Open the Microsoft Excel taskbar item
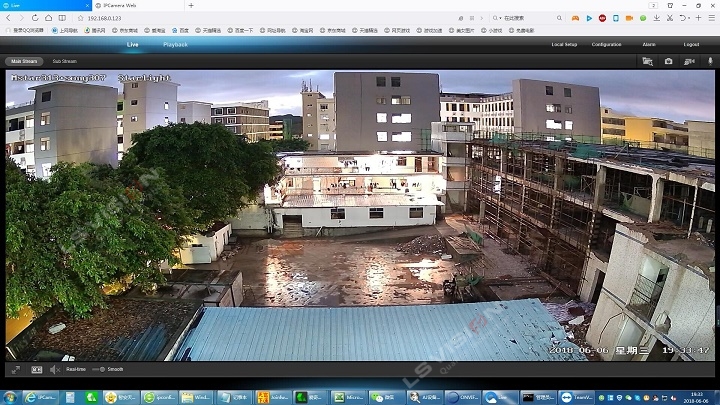720x405 pixels. [x=349, y=397]
